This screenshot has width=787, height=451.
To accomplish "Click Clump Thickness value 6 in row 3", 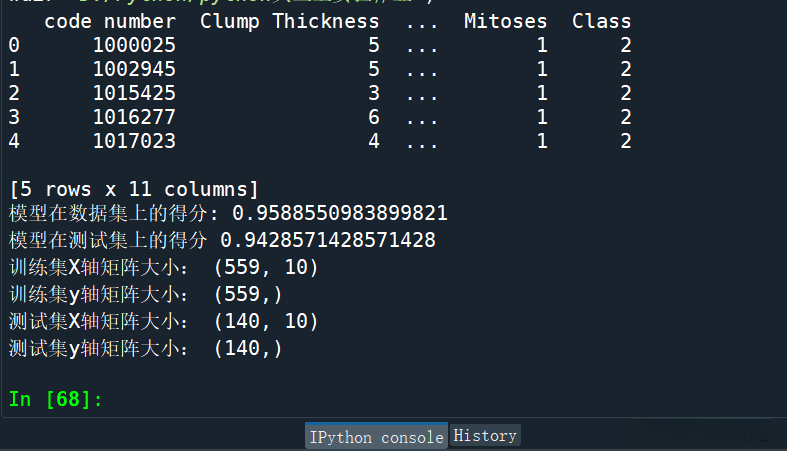I will (x=373, y=117).
